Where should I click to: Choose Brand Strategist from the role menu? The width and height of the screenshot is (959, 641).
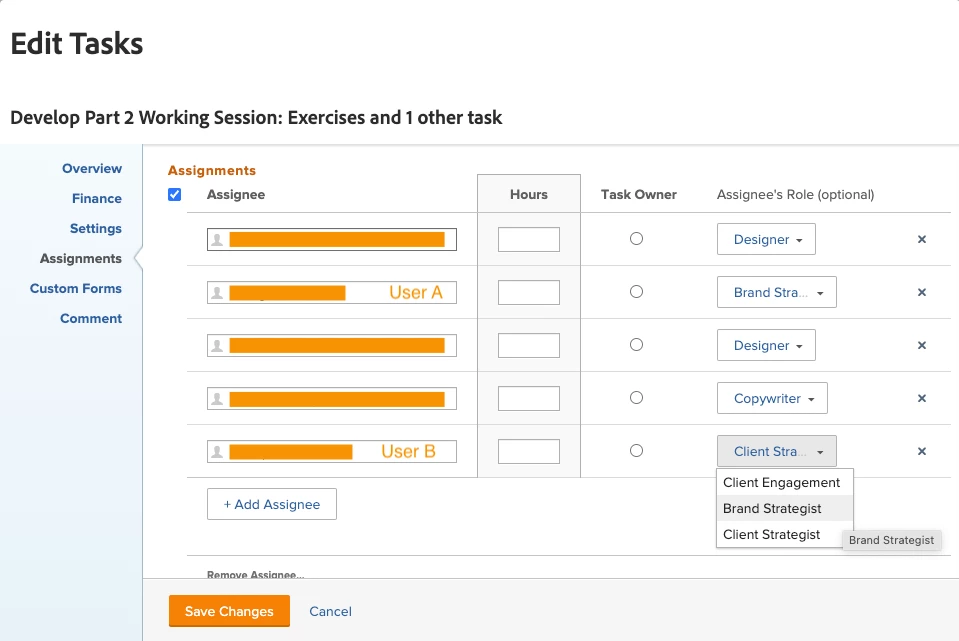click(772, 508)
